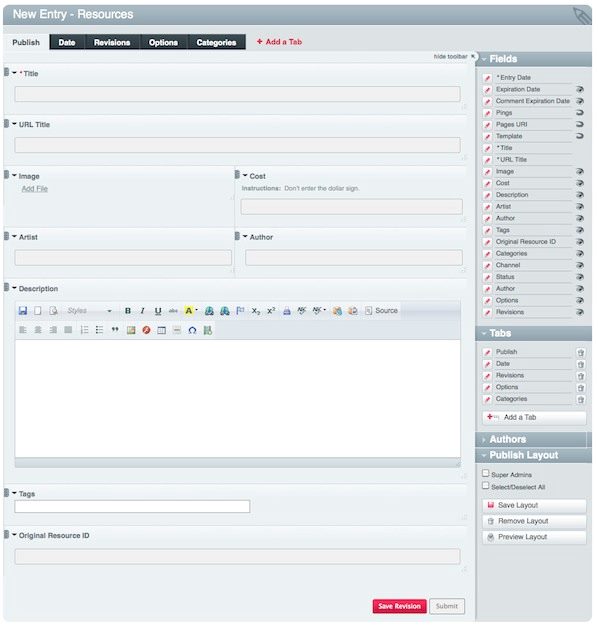Center-align text in the Description editor

pyautogui.click(x=38, y=330)
